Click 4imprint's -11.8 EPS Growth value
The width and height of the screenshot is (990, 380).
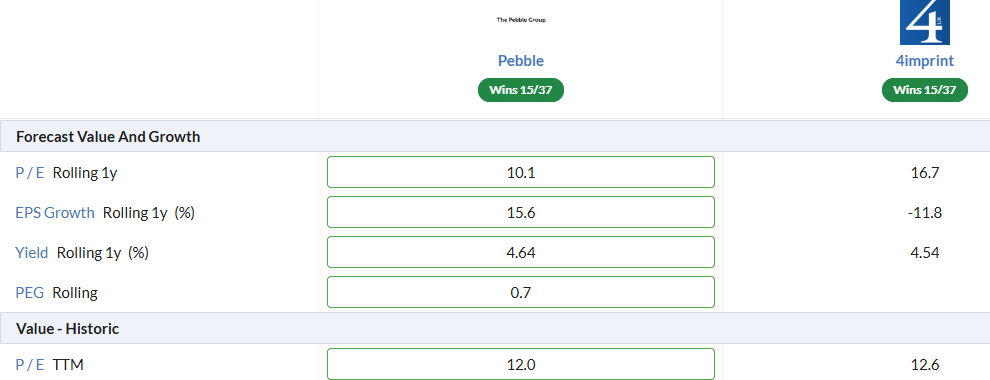click(924, 213)
